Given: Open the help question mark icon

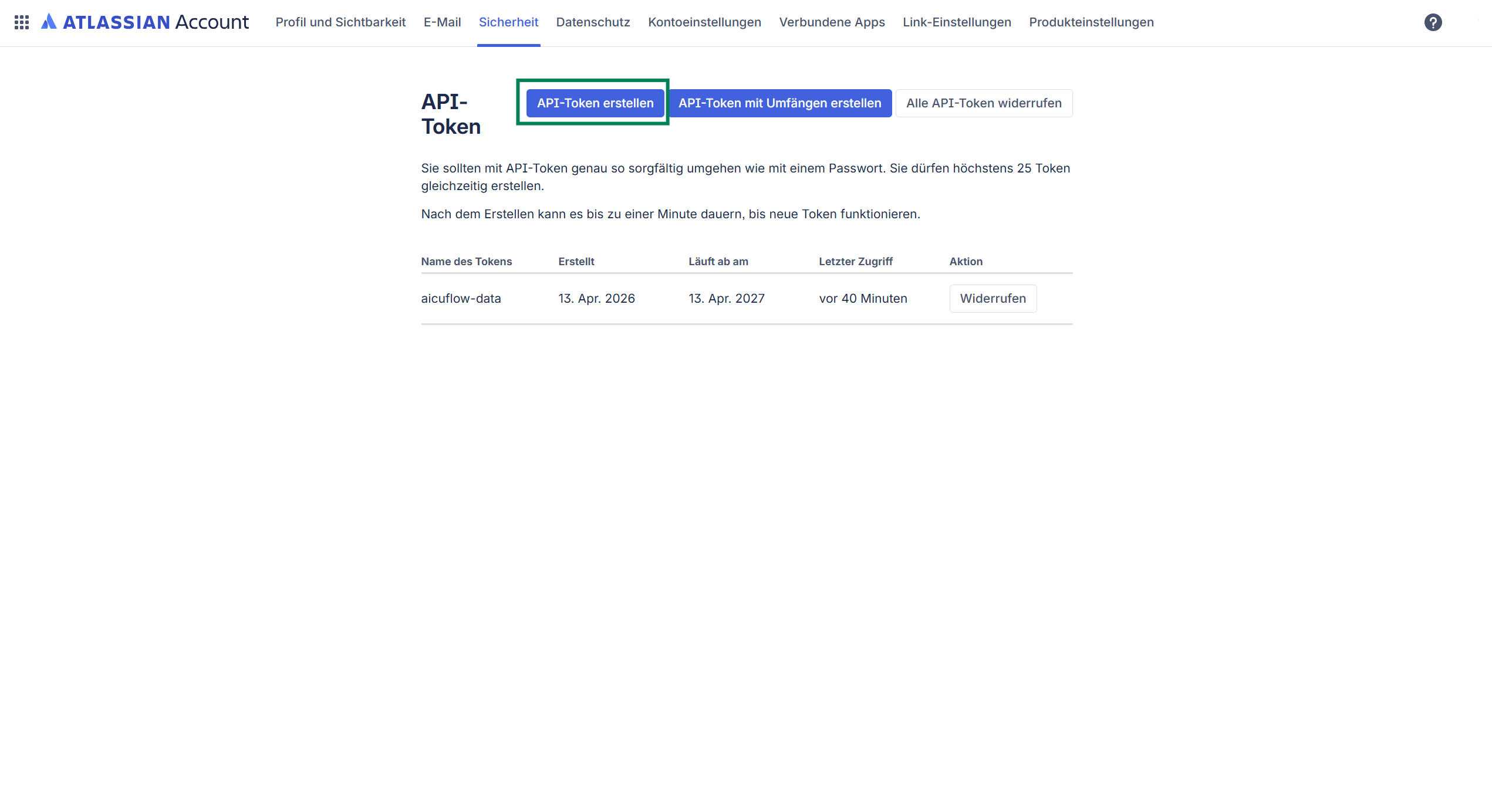Looking at the screenshot, I should [x=1433, y=22].
